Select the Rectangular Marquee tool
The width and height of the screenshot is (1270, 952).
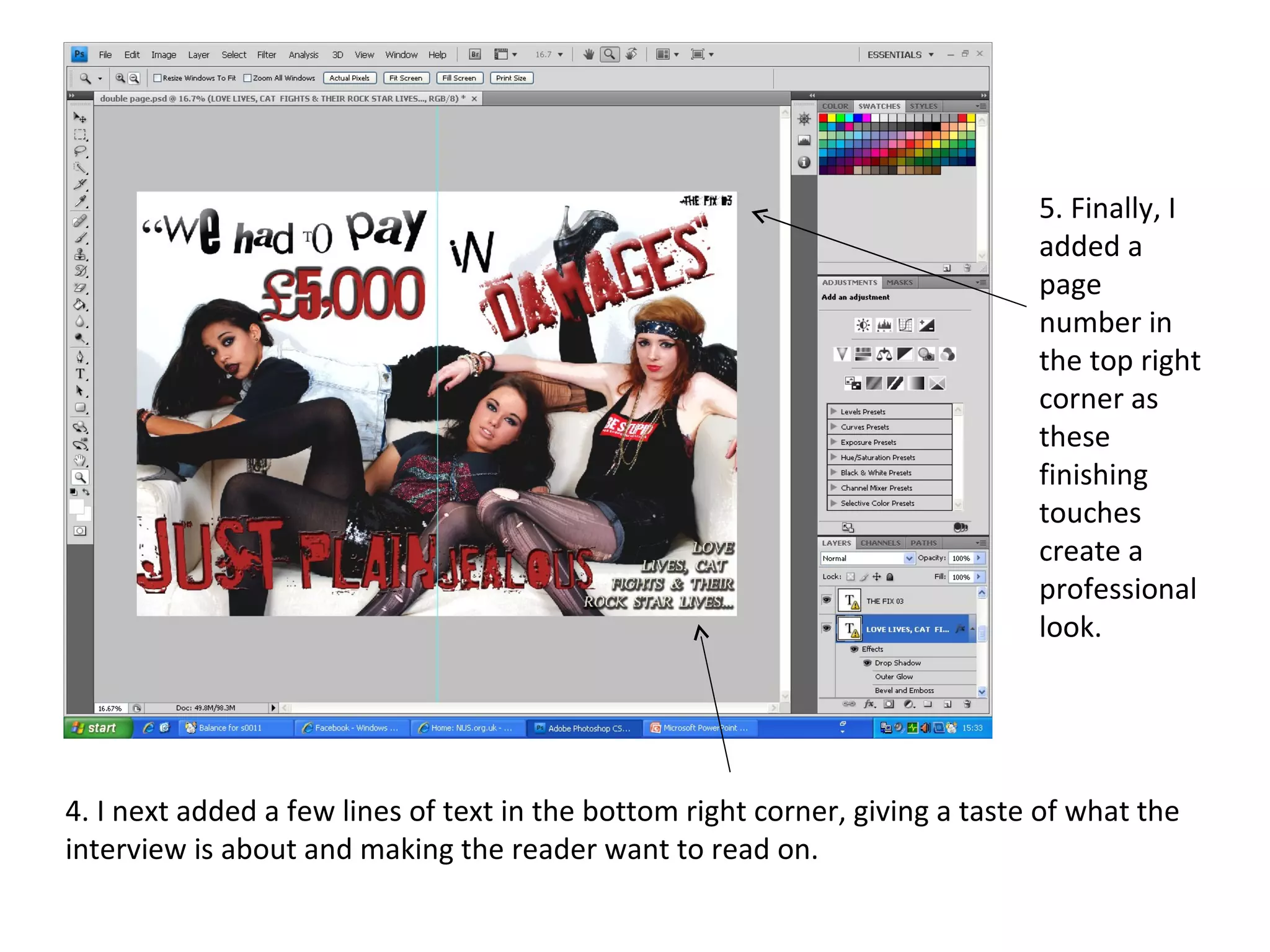[x=80, y=134]
